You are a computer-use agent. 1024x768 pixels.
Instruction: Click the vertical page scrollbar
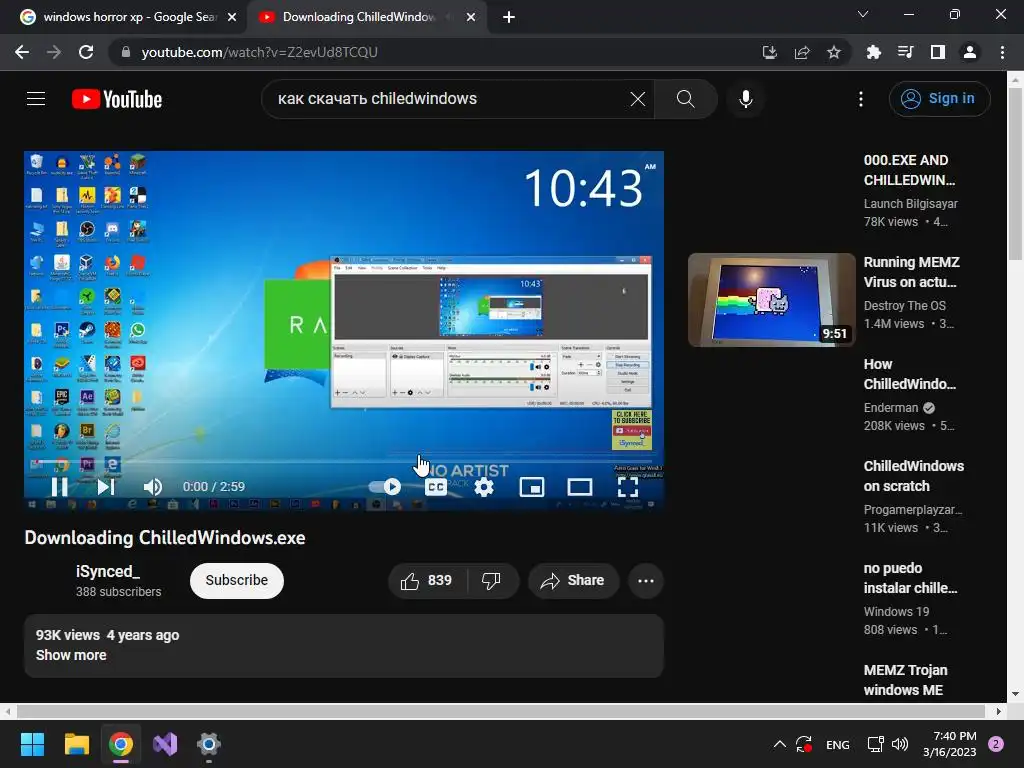coord(1015,173)
